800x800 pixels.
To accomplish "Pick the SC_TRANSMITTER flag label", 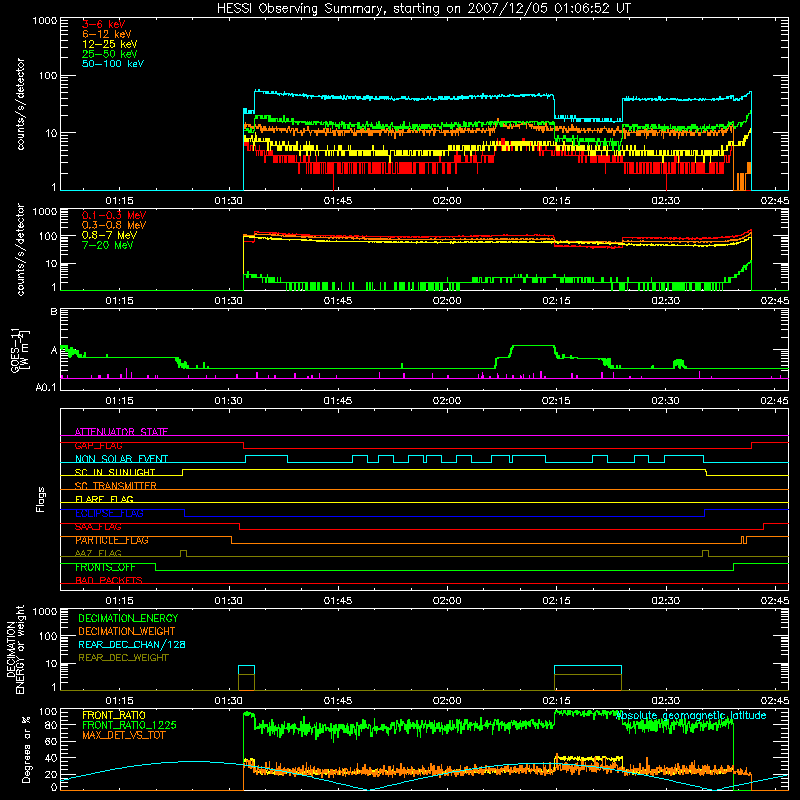I will click(115, 486).
